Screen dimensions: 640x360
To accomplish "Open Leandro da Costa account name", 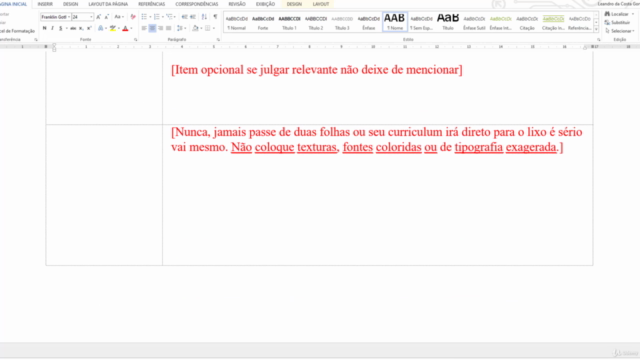I will (x=618, y=4).
